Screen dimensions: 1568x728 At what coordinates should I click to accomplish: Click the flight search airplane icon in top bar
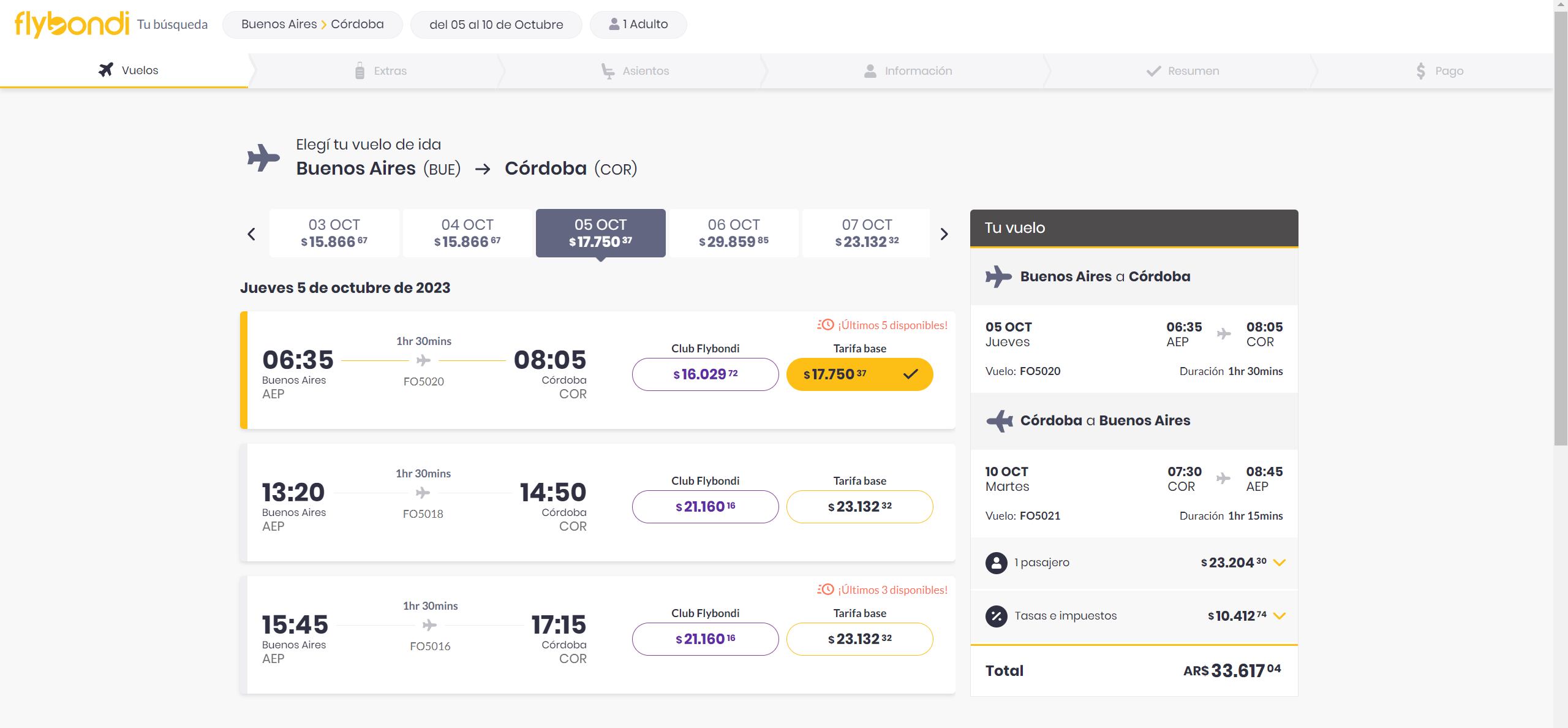coord(107,70)
